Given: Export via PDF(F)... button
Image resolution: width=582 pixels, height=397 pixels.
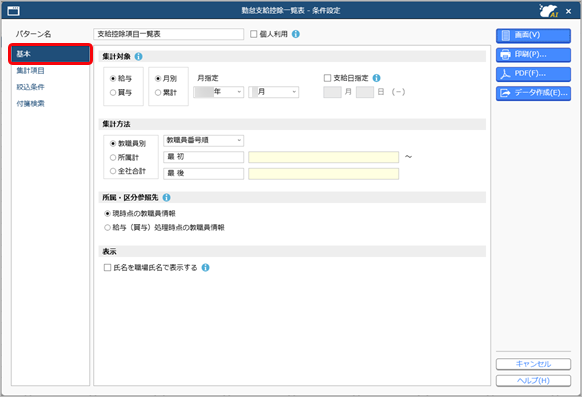Looking at the screenshot, I should (533, 74).
